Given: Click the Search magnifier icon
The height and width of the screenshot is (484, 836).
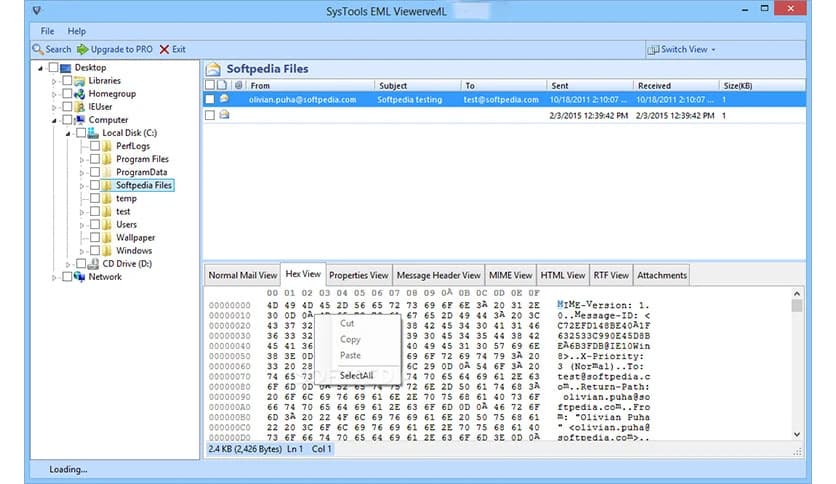Looking at the screenshot, I should pyautogui.click(x=38, y=50).
